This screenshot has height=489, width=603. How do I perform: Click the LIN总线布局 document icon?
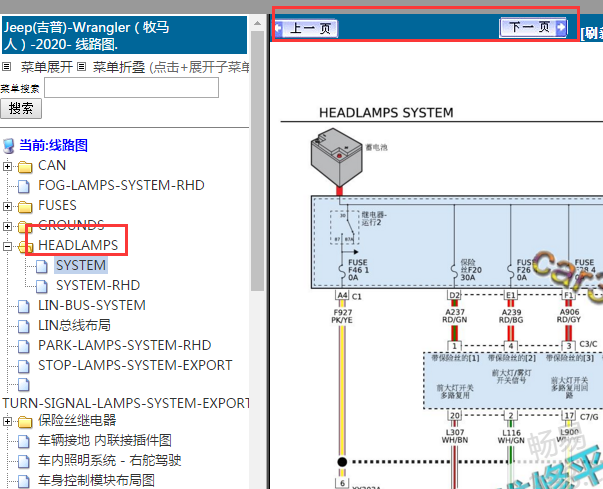[x=24, y=326]
